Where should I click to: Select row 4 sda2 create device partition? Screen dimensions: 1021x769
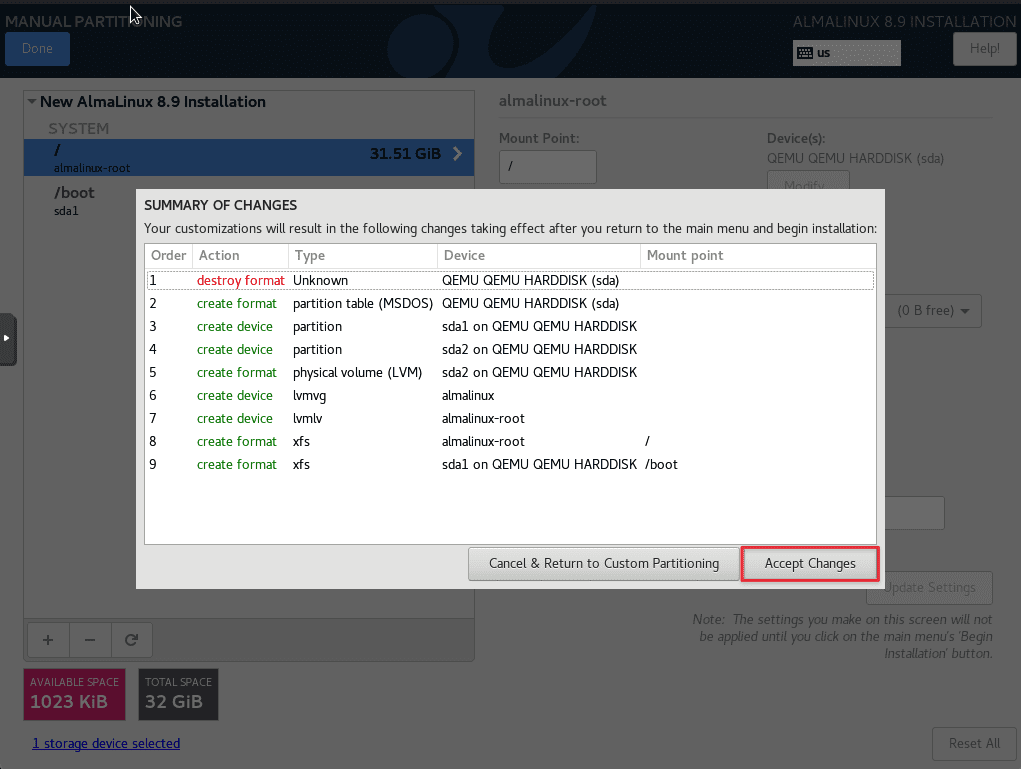click(x=510, y=350)
